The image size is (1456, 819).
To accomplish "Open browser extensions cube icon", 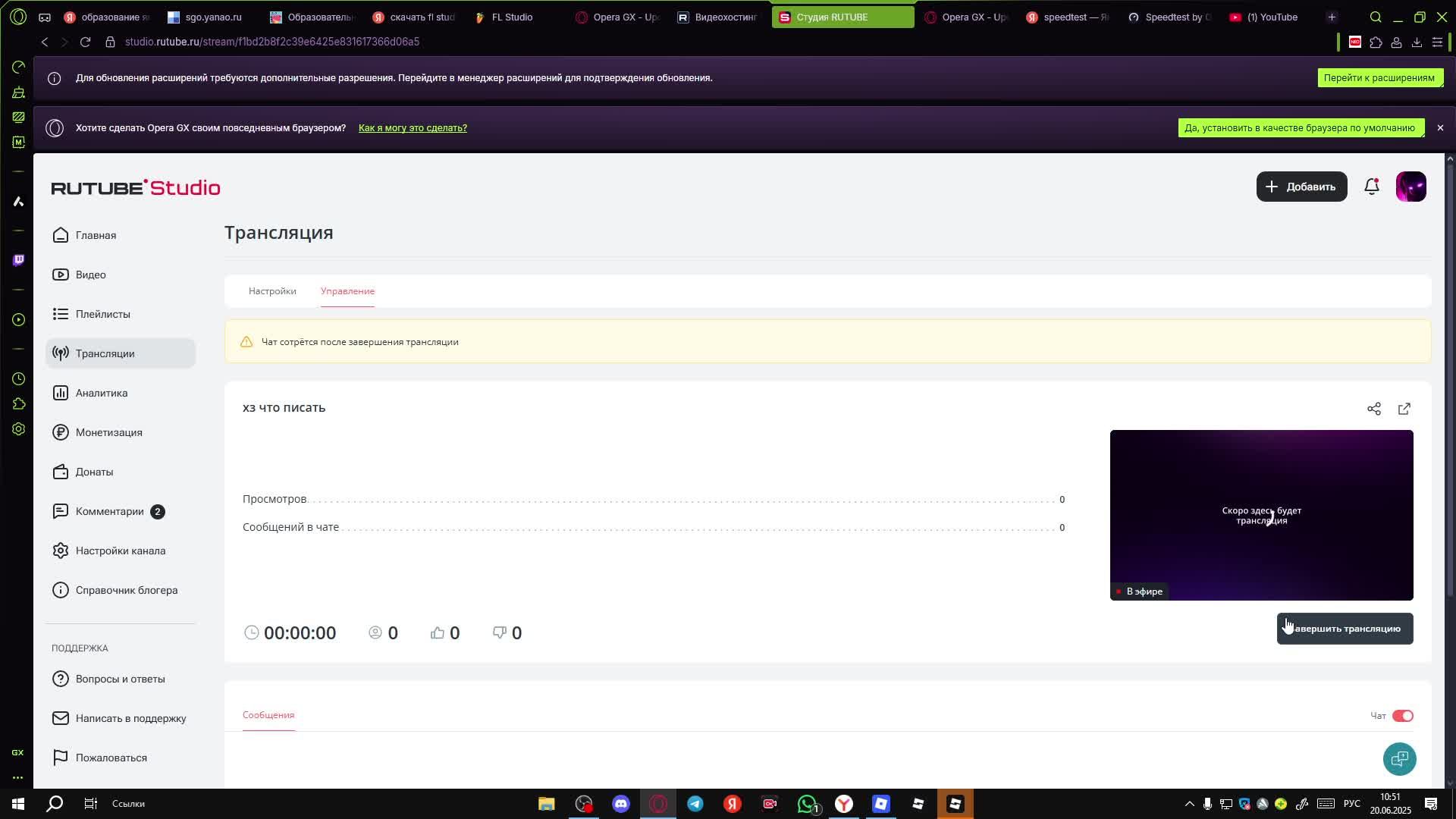I will tap(1376, 42).
